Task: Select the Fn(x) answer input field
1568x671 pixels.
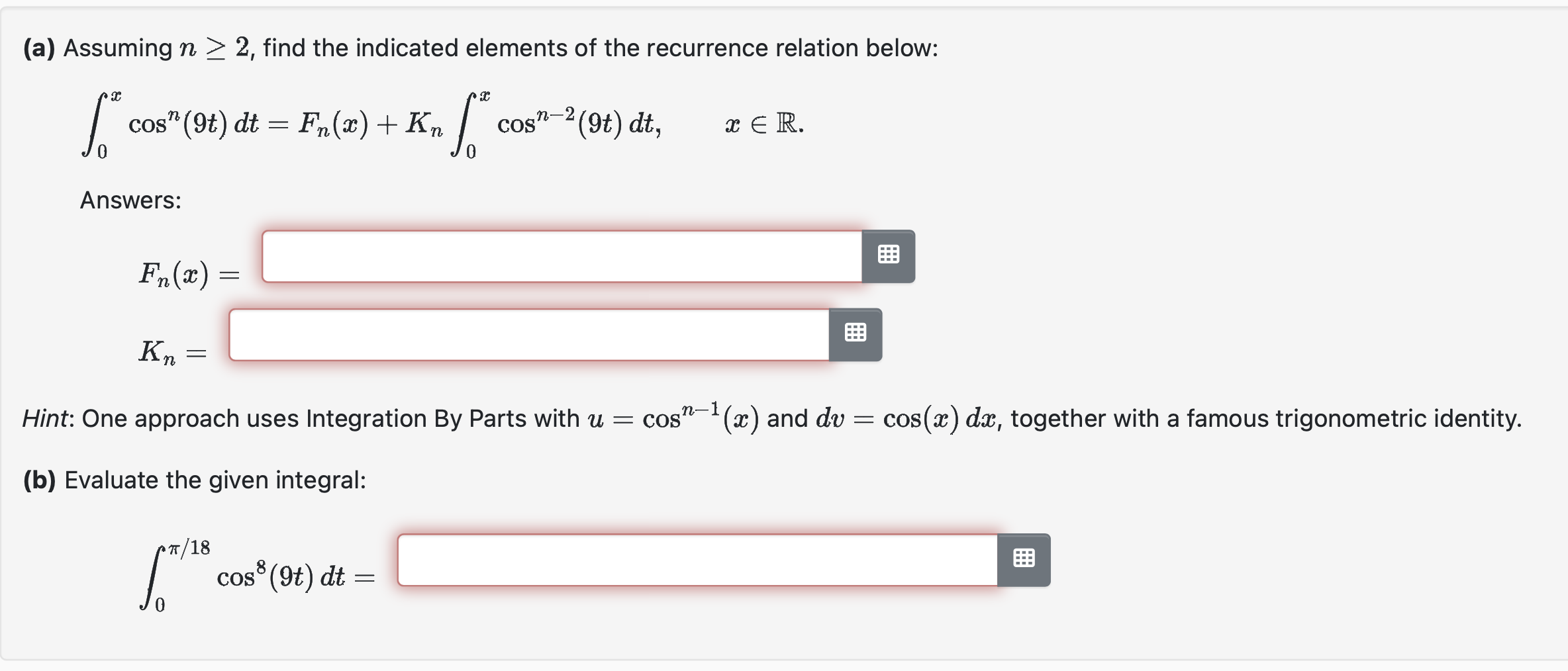Action: click(563, 257)
